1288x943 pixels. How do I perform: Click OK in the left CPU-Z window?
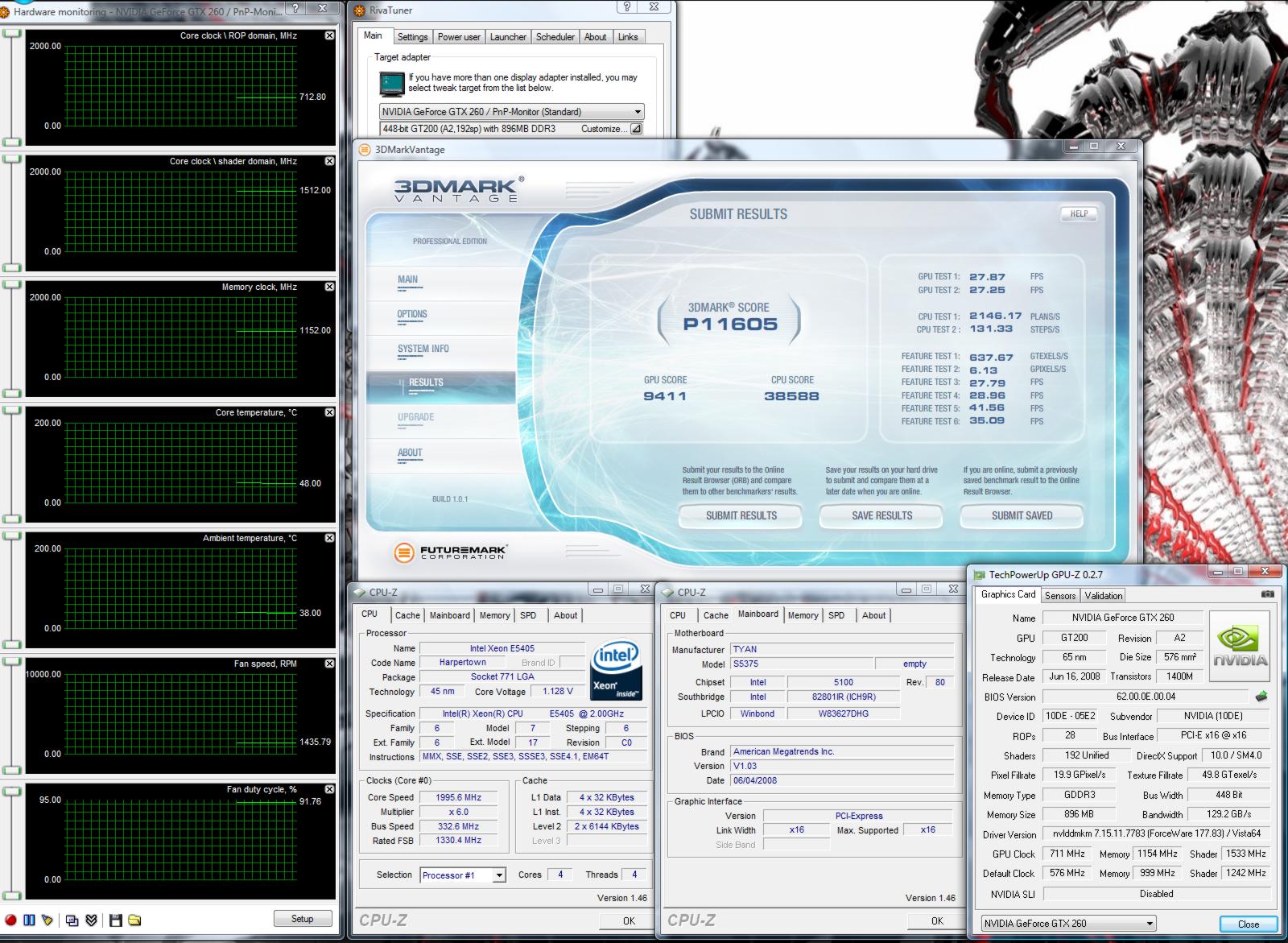(629, 920)
